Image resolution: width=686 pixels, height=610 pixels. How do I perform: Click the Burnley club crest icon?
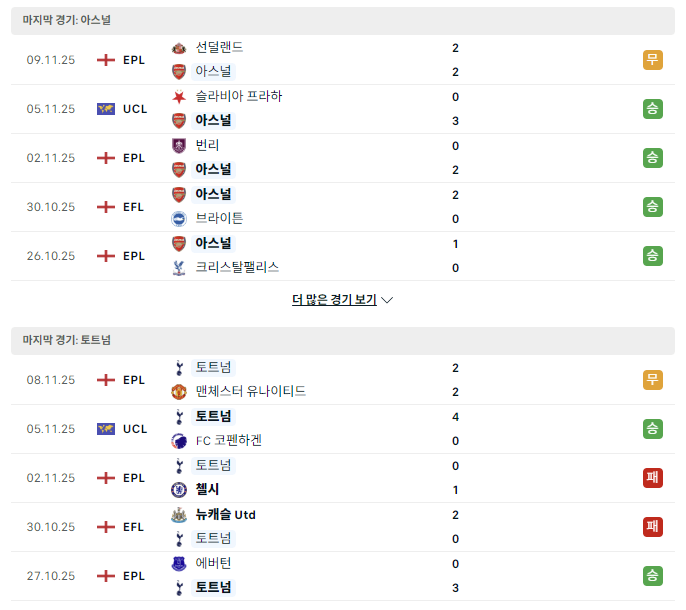[x=178, y=146]
